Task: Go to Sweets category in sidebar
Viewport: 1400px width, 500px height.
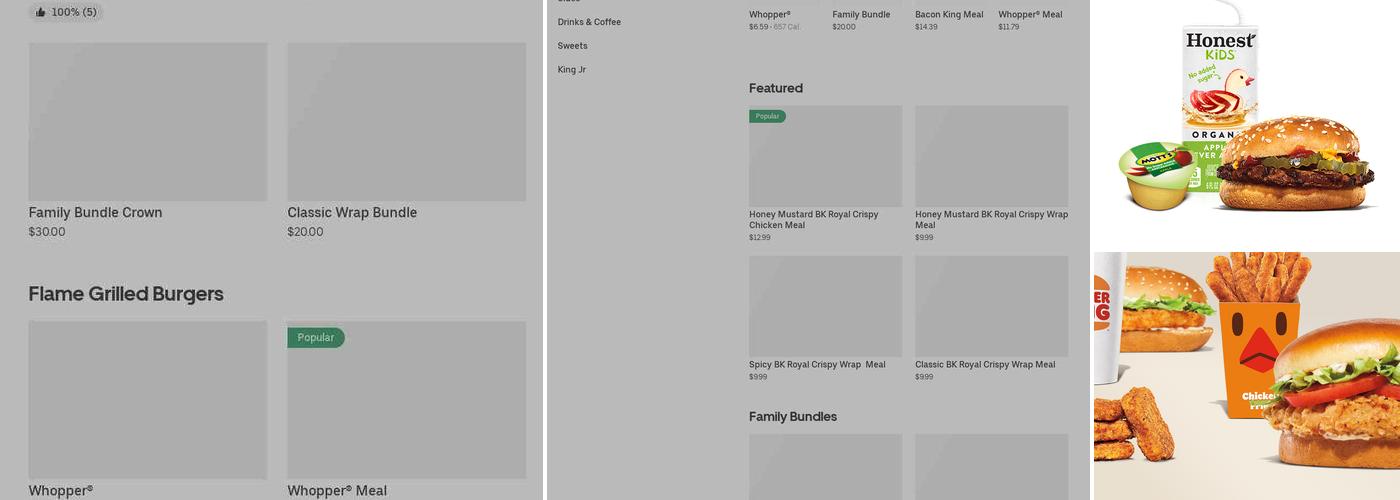Action: [x=572, y=46]
